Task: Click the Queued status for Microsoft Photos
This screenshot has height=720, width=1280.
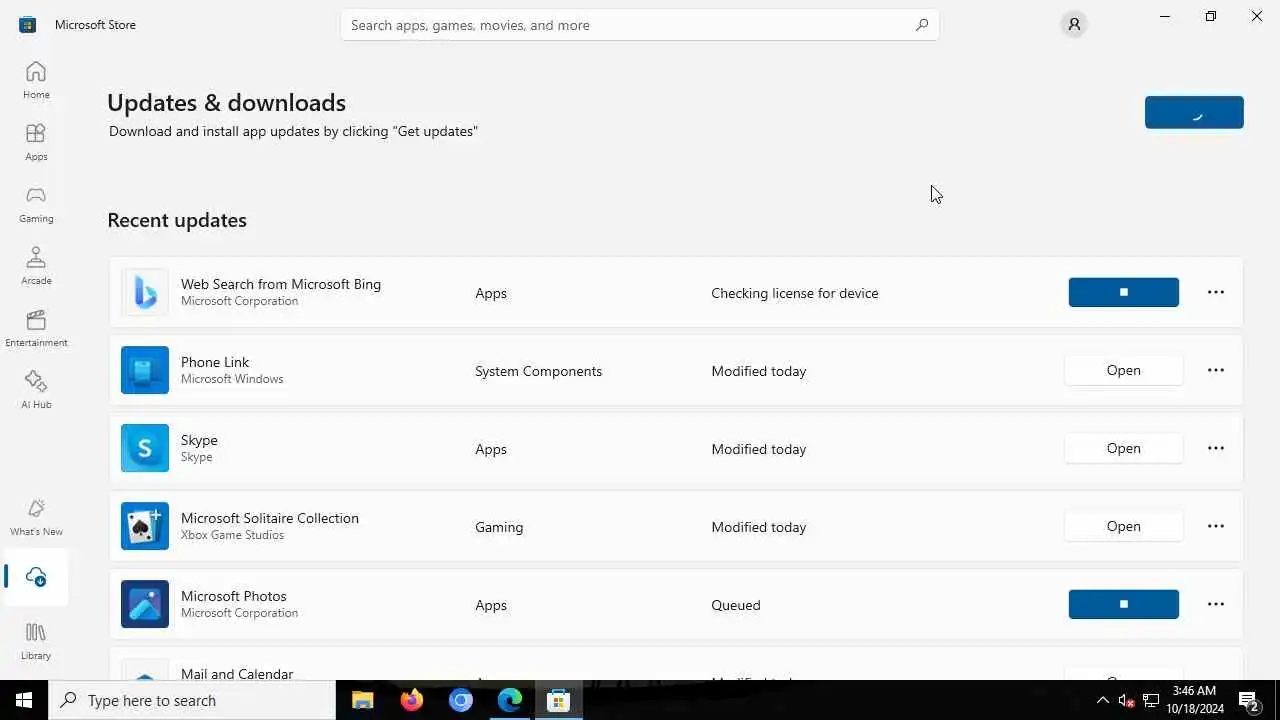Action: 736,605
